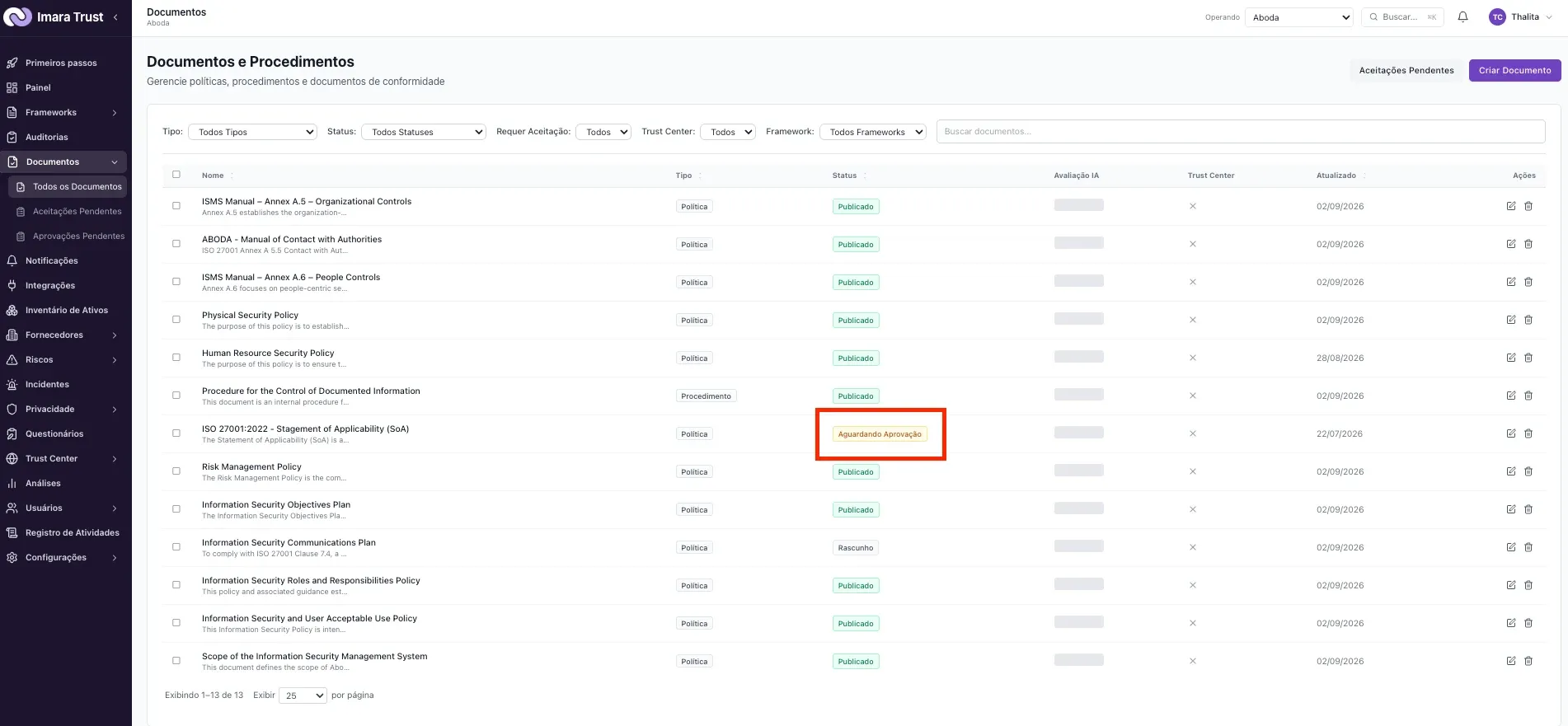Navigate to Inventário de Ativos
The width and height of the screenshot is (1568, 726).
click(67, 310)
